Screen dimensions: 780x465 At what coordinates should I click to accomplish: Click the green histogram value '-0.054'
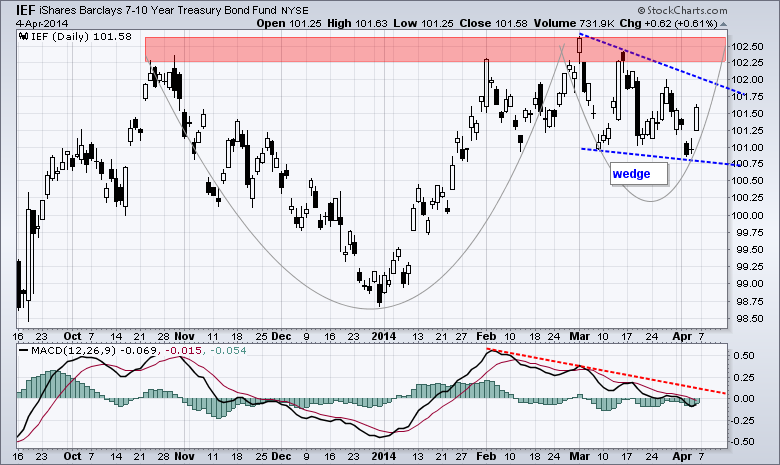(228, 351)
